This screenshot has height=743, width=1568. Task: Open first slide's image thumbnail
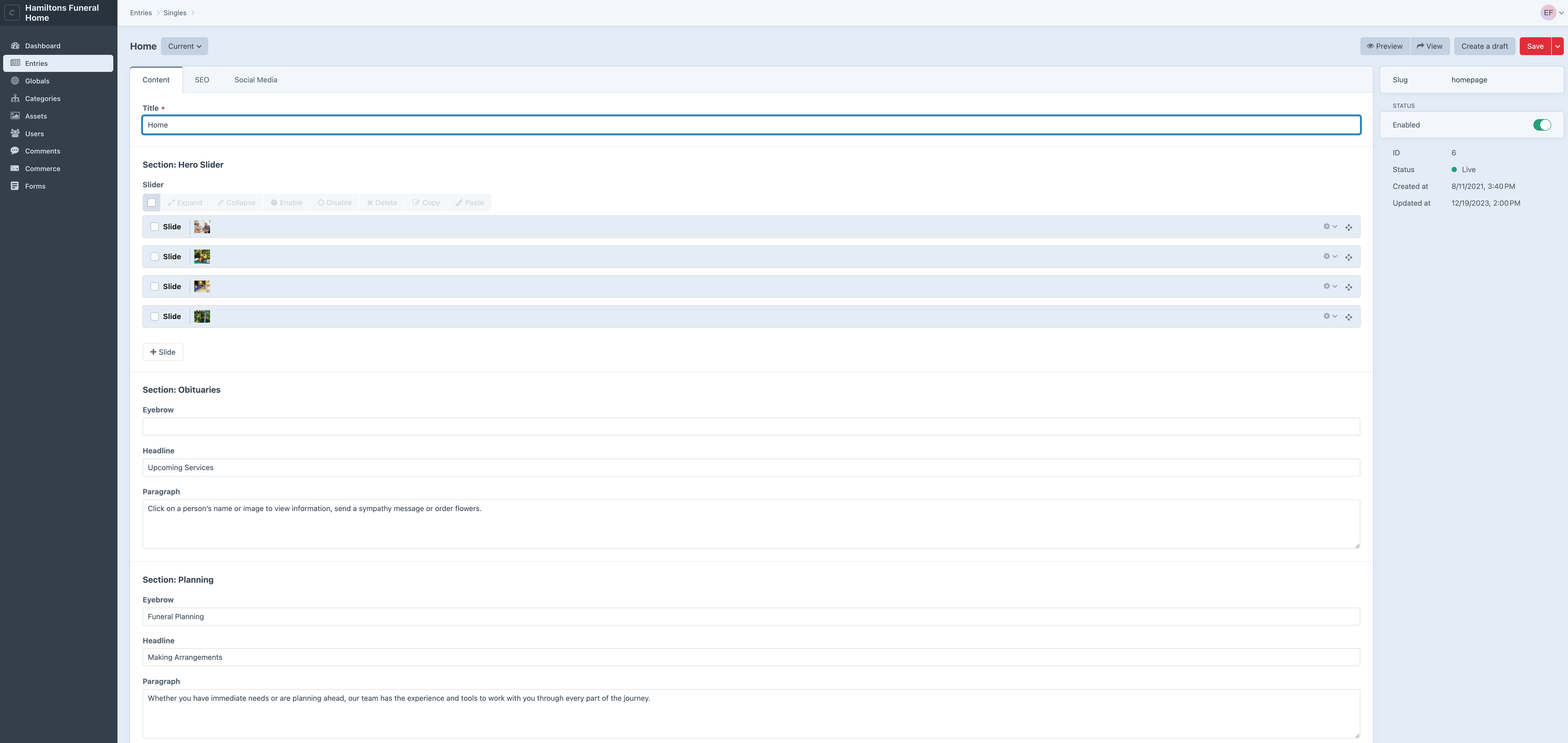[x=202, y=227]
